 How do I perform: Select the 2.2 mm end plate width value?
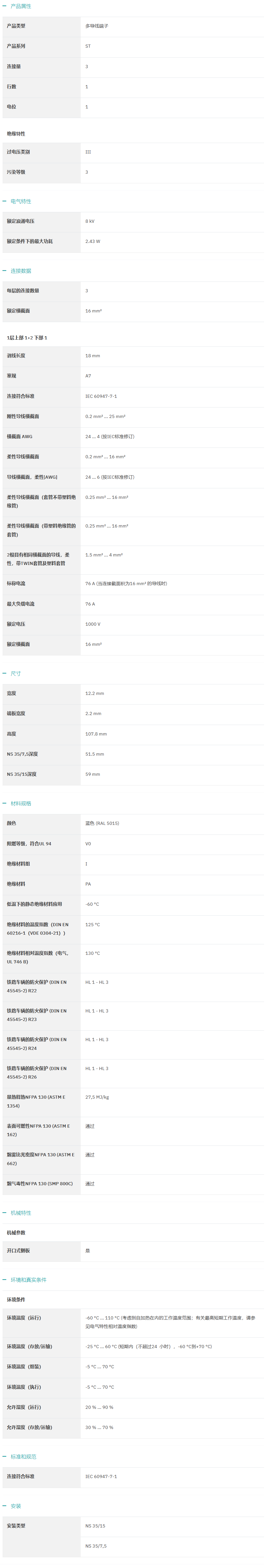[x=93, y=713]
